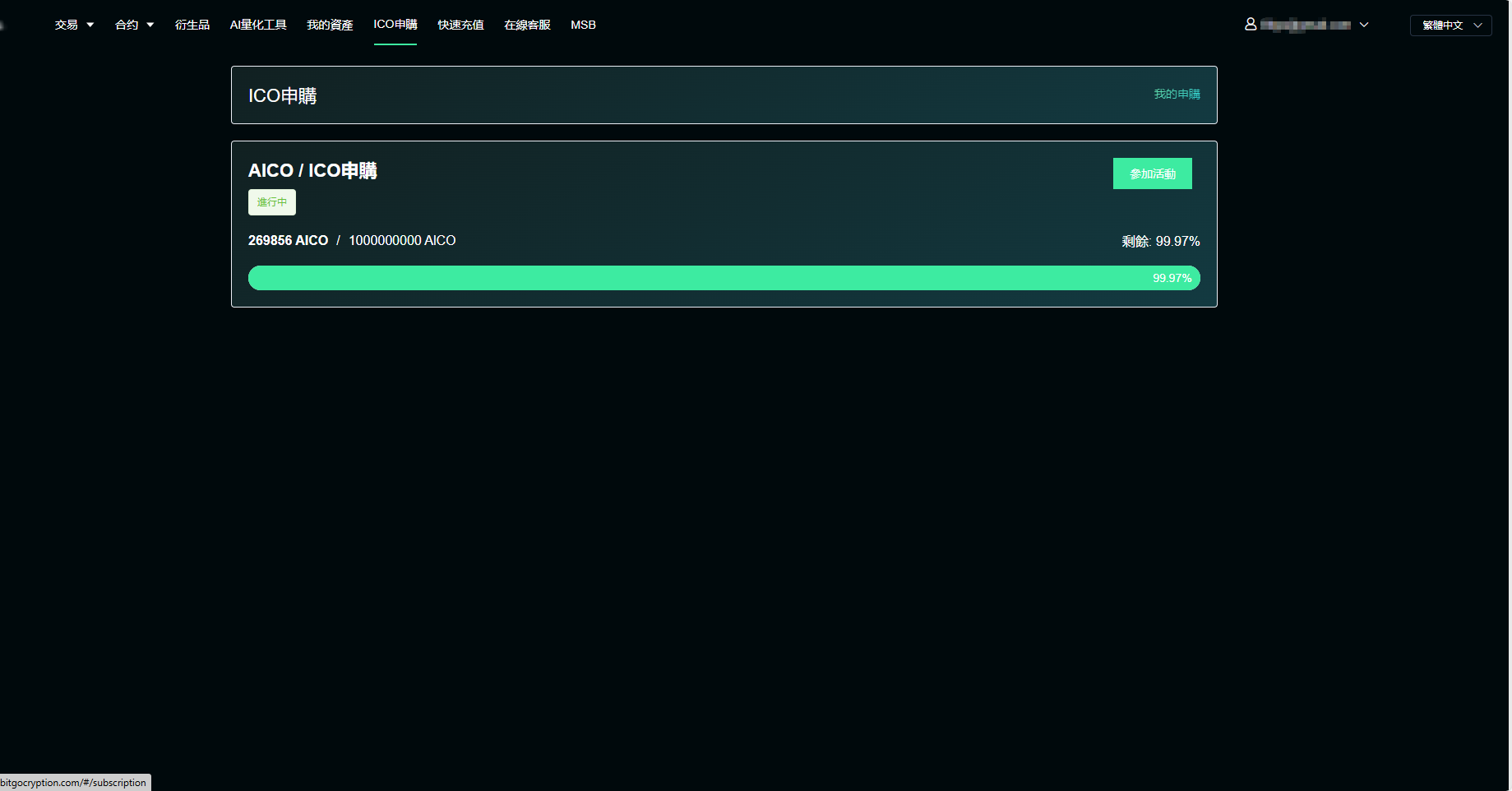Viewport: 1512px width, 791px height.
Task: Click the 參加活動 button
Action: pyautogui.click(x=1152, y=173)
